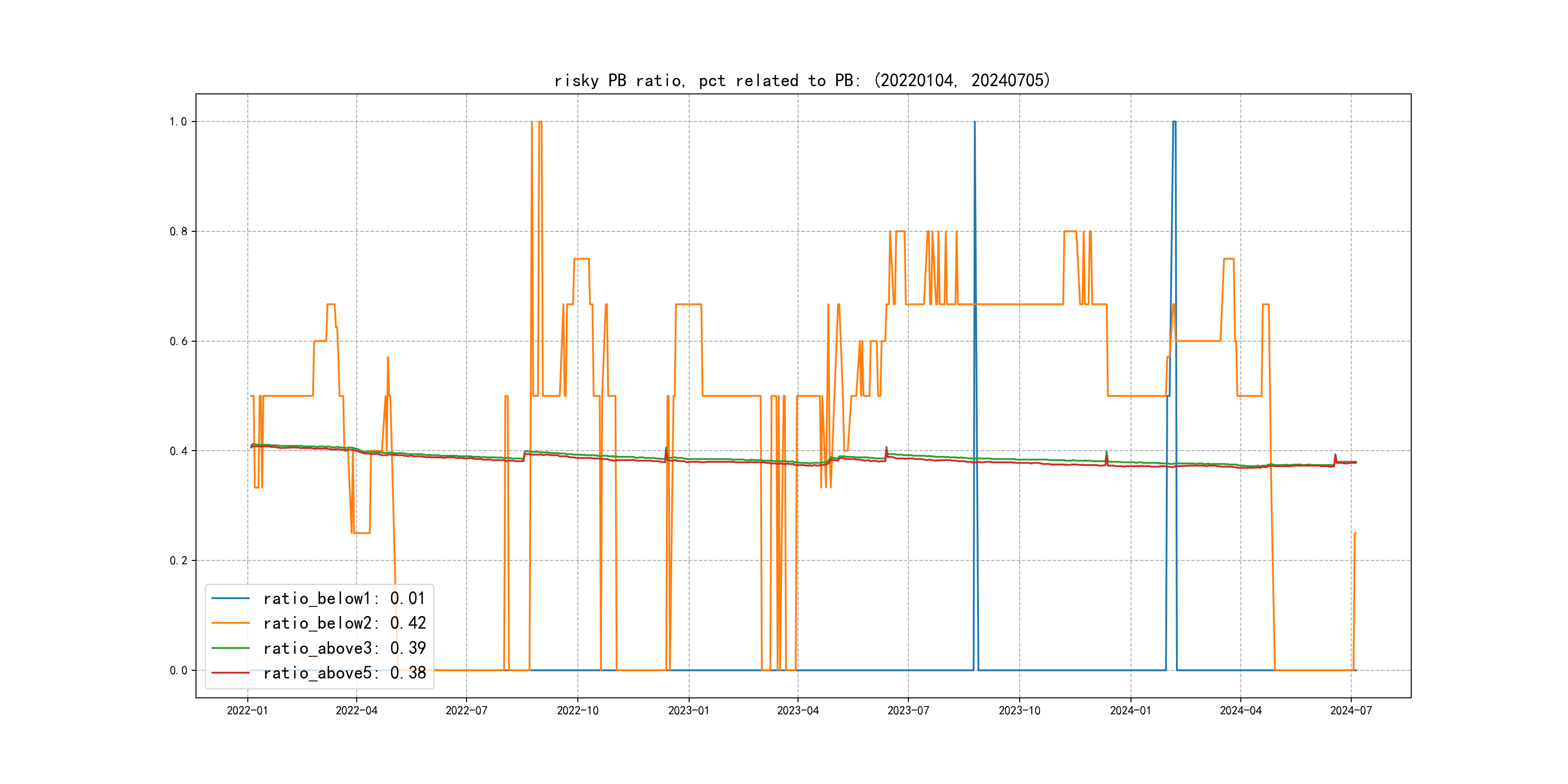The height and width of the screenshot is (784, 1568).
Task: Click the green ratio_above3 legend line swatch
Action: (x=230, y=648)
